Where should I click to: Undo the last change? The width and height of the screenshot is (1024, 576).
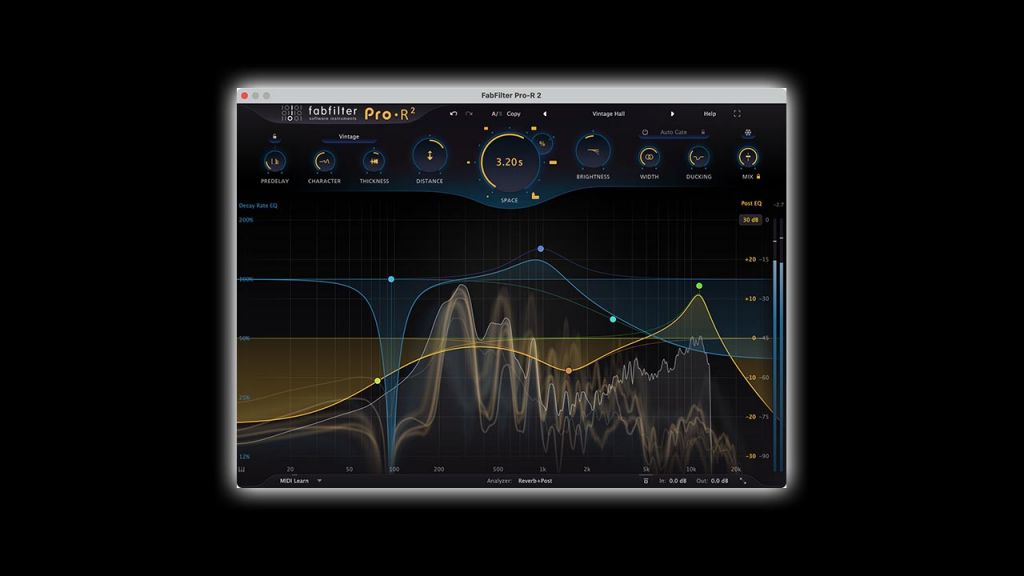click(453, 114)
